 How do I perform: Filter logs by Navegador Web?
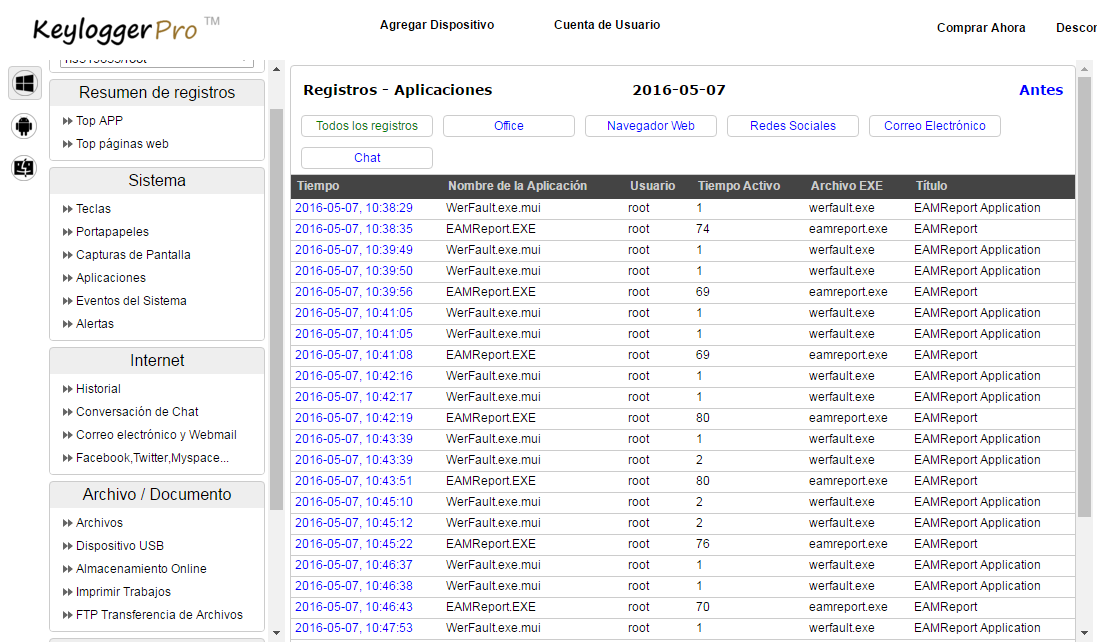(651, 126)
